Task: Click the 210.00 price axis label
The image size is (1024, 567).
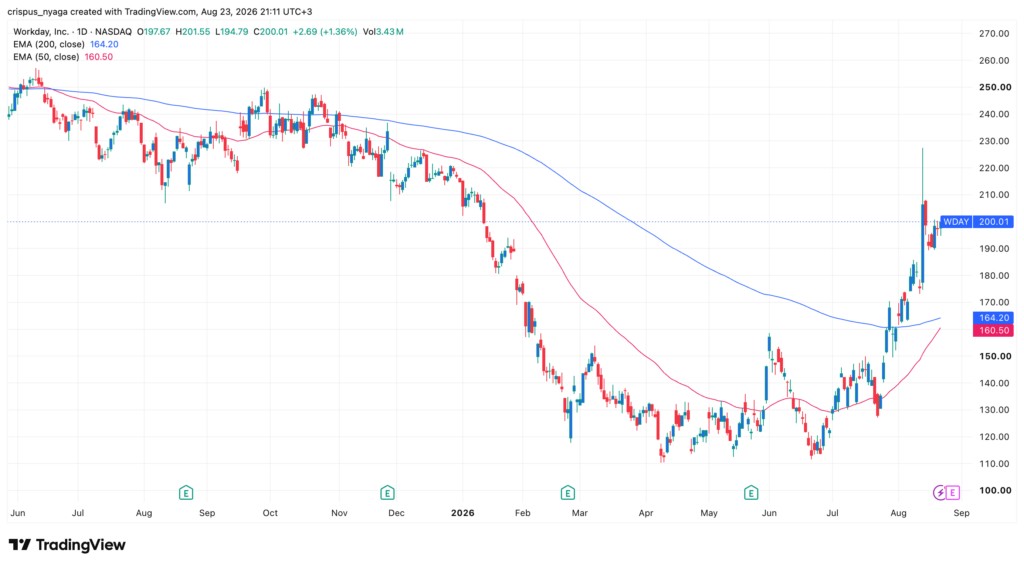Action: coord(994,195)
